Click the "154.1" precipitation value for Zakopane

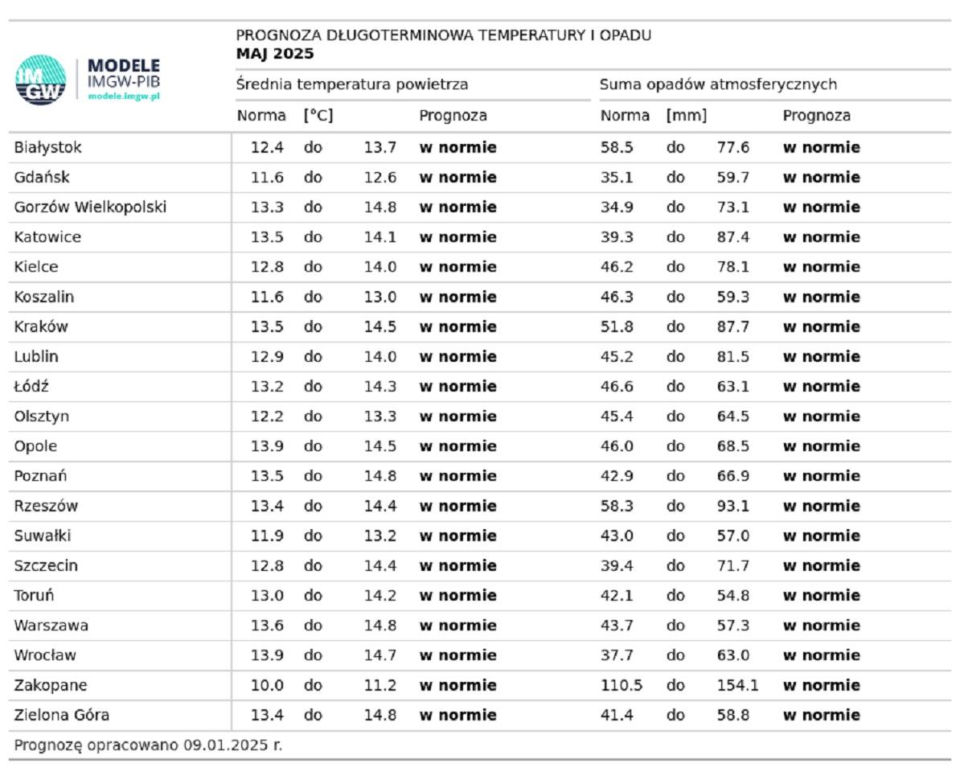[738, 686]
